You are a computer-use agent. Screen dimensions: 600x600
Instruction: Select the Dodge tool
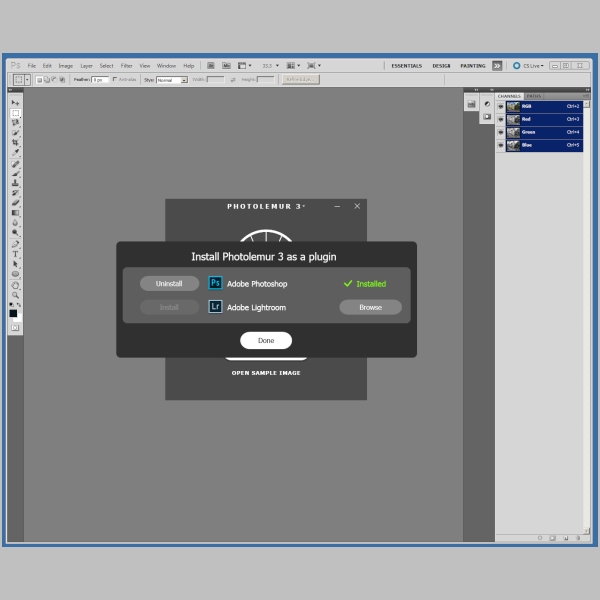15,232
